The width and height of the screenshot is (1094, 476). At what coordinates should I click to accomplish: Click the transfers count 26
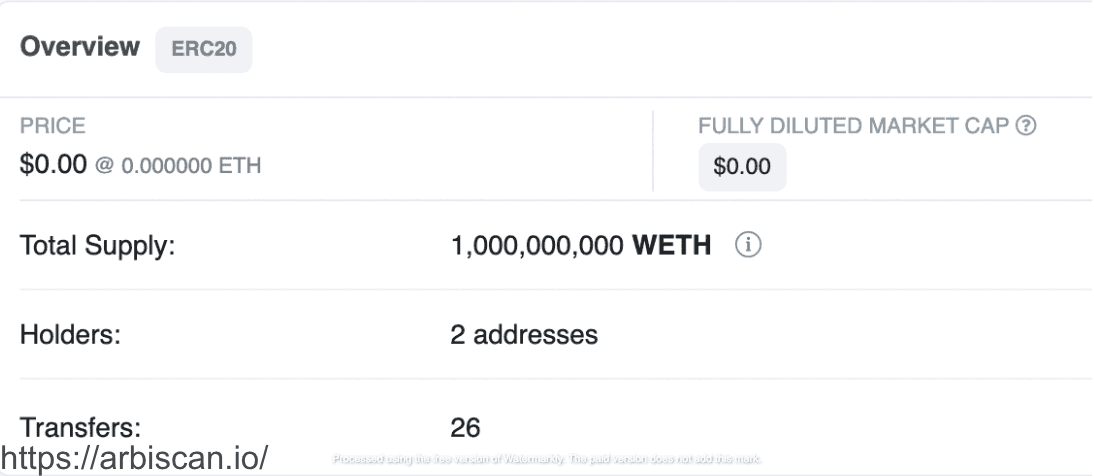pyautogui.click(x=466, y=428)
